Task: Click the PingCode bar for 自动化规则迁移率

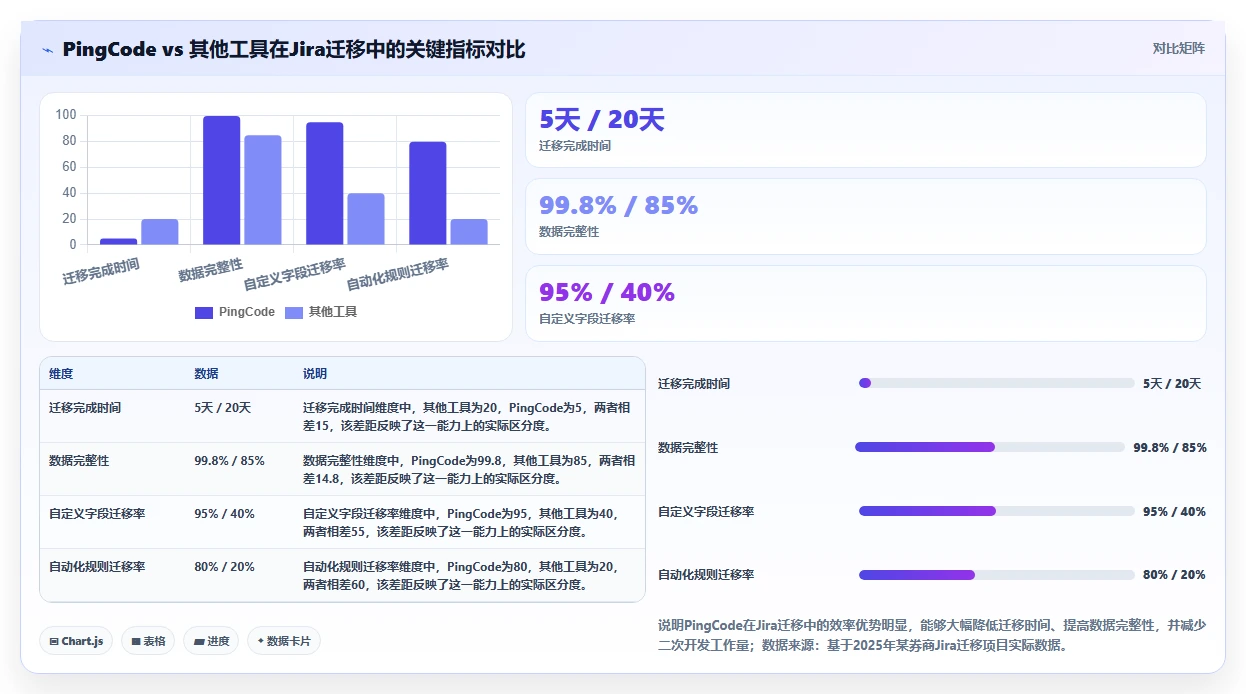Action: pos(428,193)
